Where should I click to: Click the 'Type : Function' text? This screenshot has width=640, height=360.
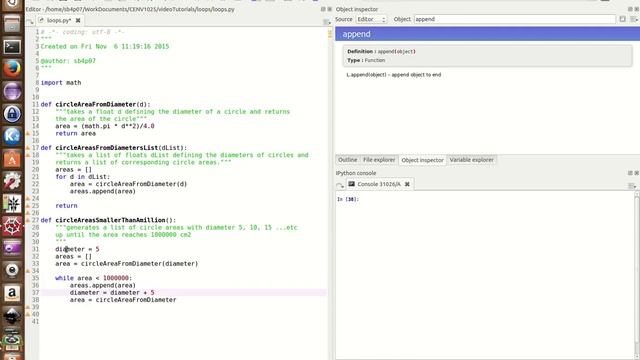366,60
